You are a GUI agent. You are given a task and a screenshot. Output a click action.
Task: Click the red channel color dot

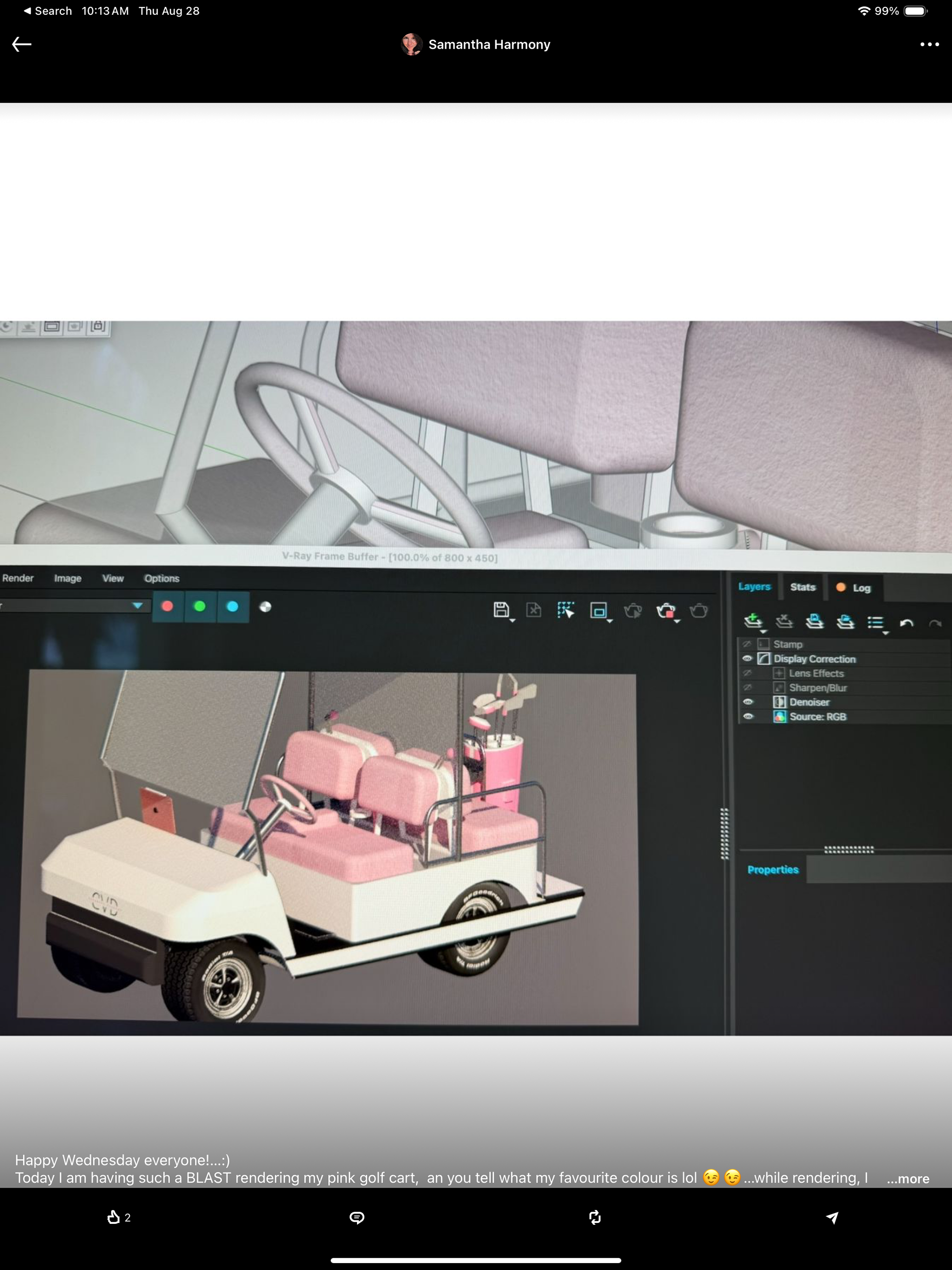point(168,606)
